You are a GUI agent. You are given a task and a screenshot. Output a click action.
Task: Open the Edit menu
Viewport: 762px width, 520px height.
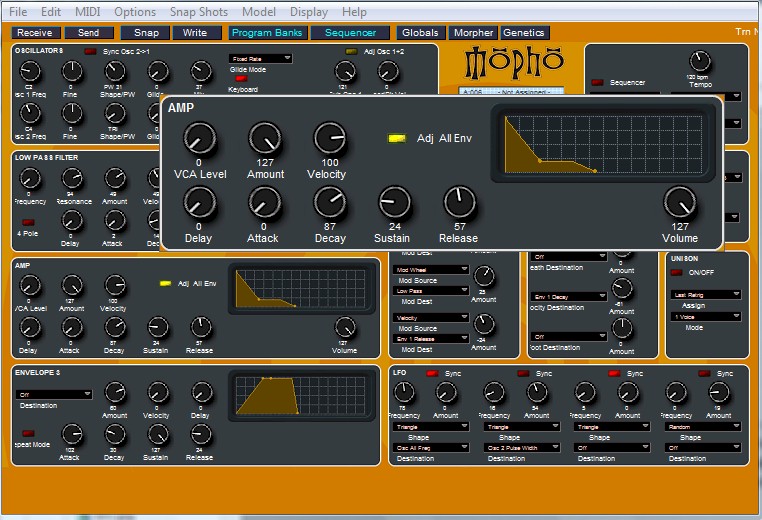point(51,12)
